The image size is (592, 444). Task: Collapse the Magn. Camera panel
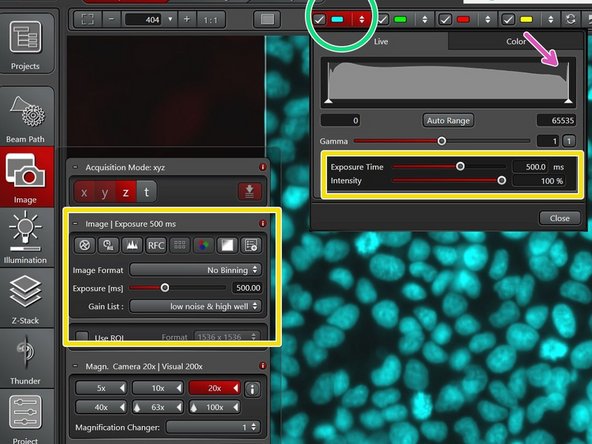pos(75,366)
